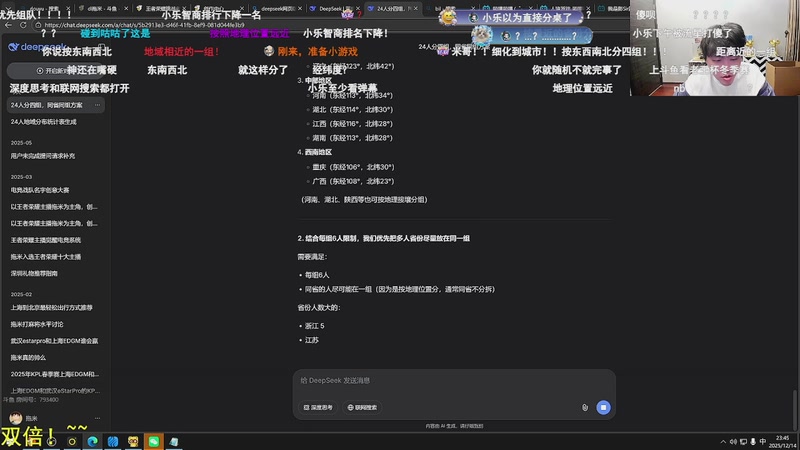Click the microphone icon in system tray
Screen dimensions: 800x450
pyautogui.click(x=753, y=442)
